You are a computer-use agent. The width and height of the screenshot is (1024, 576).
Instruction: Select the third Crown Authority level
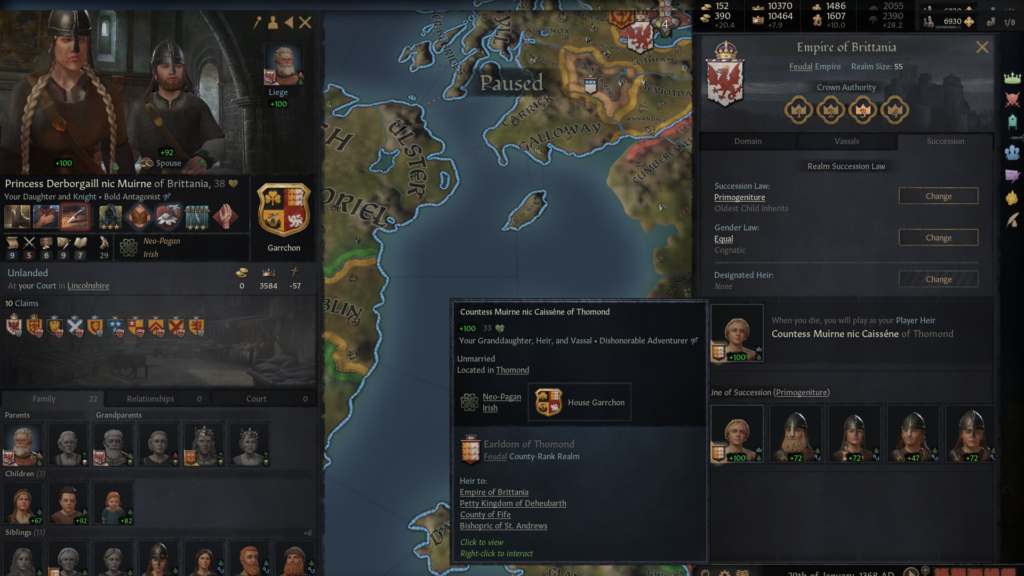[x=863, y=110]
